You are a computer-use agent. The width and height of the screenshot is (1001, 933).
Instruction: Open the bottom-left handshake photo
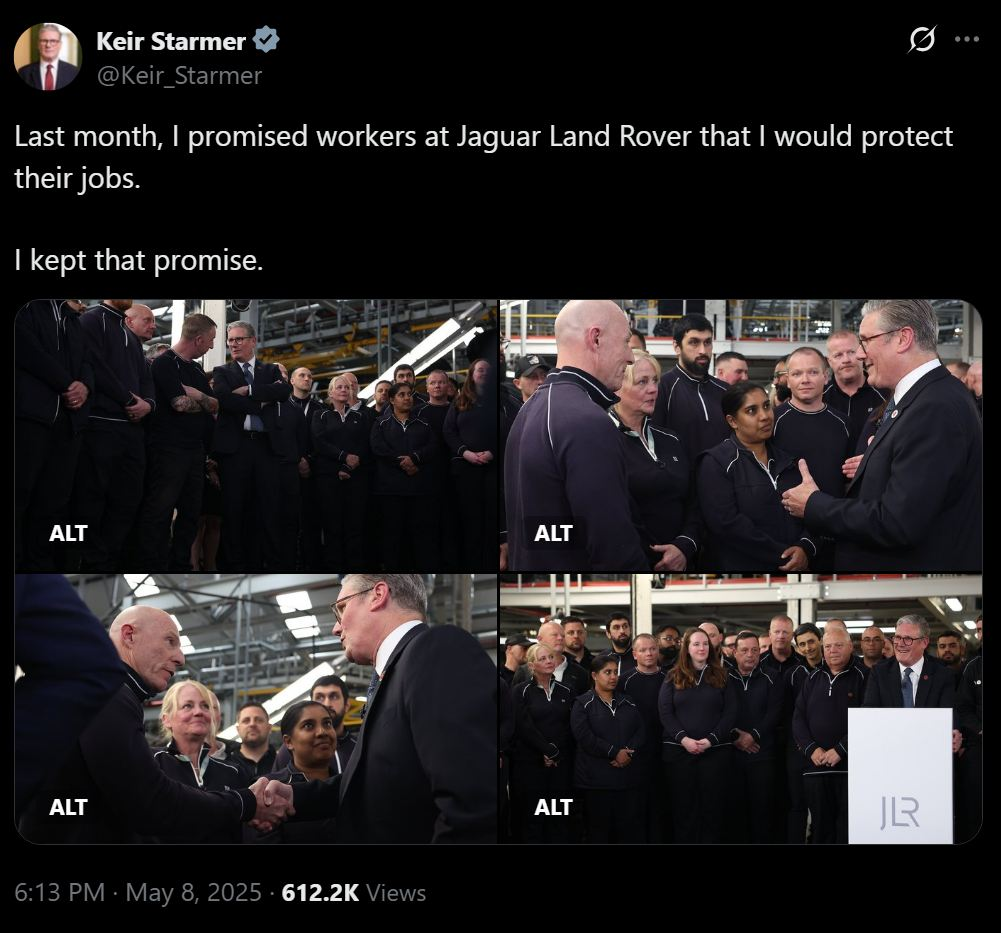256,709
